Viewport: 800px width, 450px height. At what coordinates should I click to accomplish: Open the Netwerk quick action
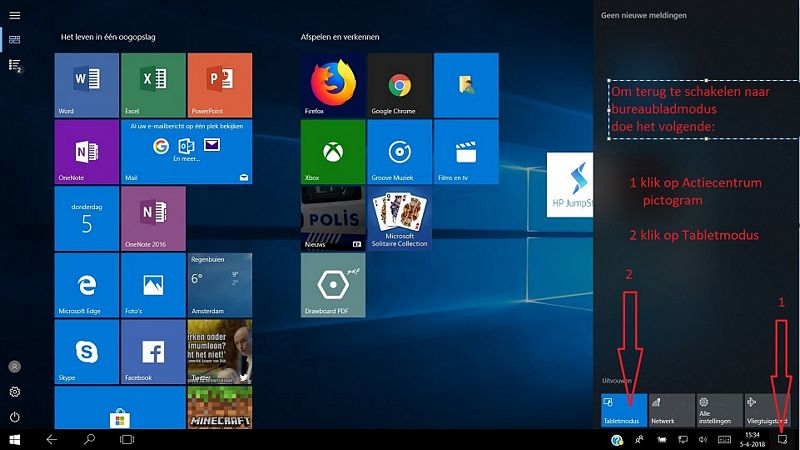672,410
